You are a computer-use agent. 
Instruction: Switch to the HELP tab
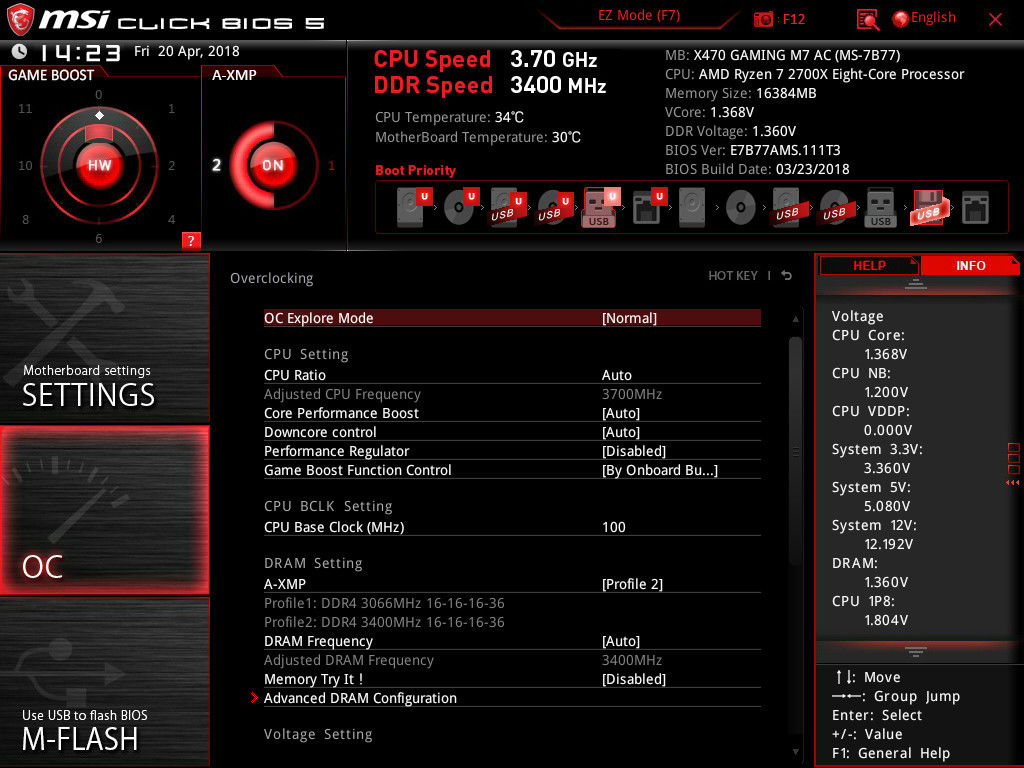pyautogui.click(x=869, y=266)
